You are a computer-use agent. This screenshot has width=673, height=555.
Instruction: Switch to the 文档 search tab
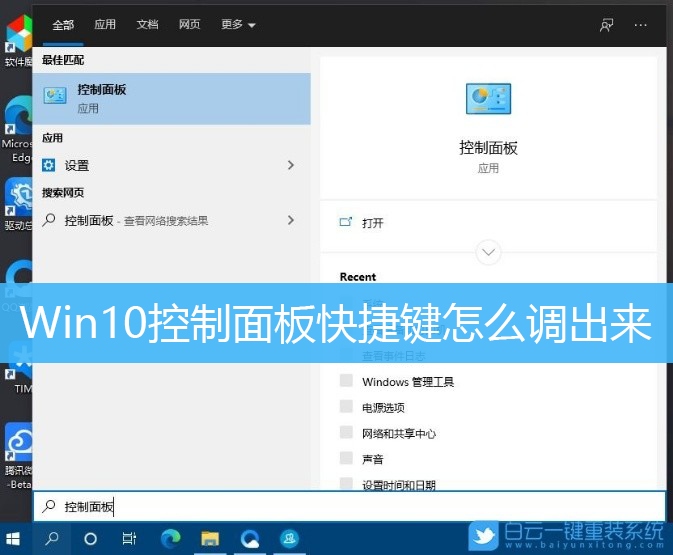click(x=147, y=25)
